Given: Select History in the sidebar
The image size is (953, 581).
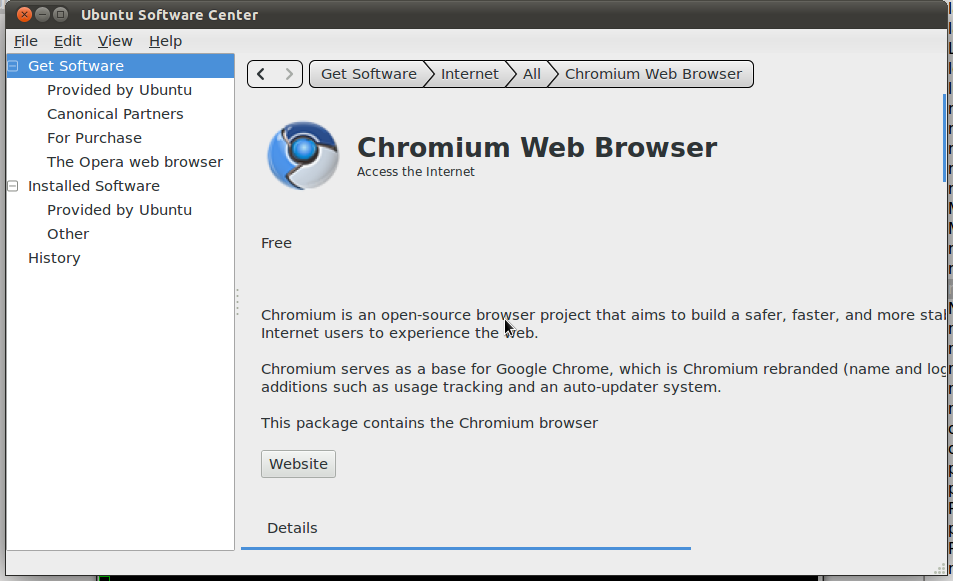Looking at the screenshot, I should (54, 258).
